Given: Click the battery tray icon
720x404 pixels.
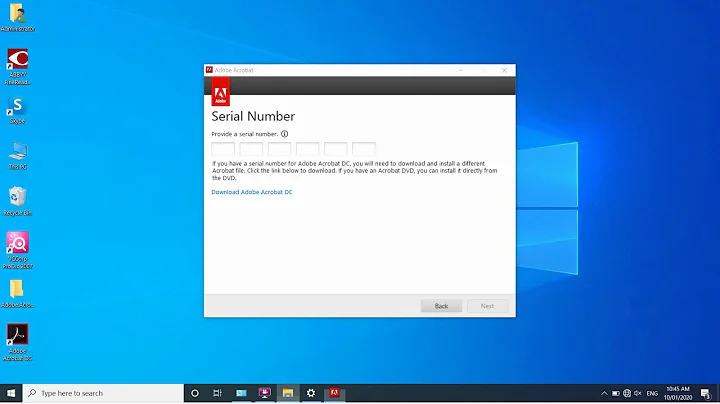Looking at the screenshot, I should click(x=616, y=393).
